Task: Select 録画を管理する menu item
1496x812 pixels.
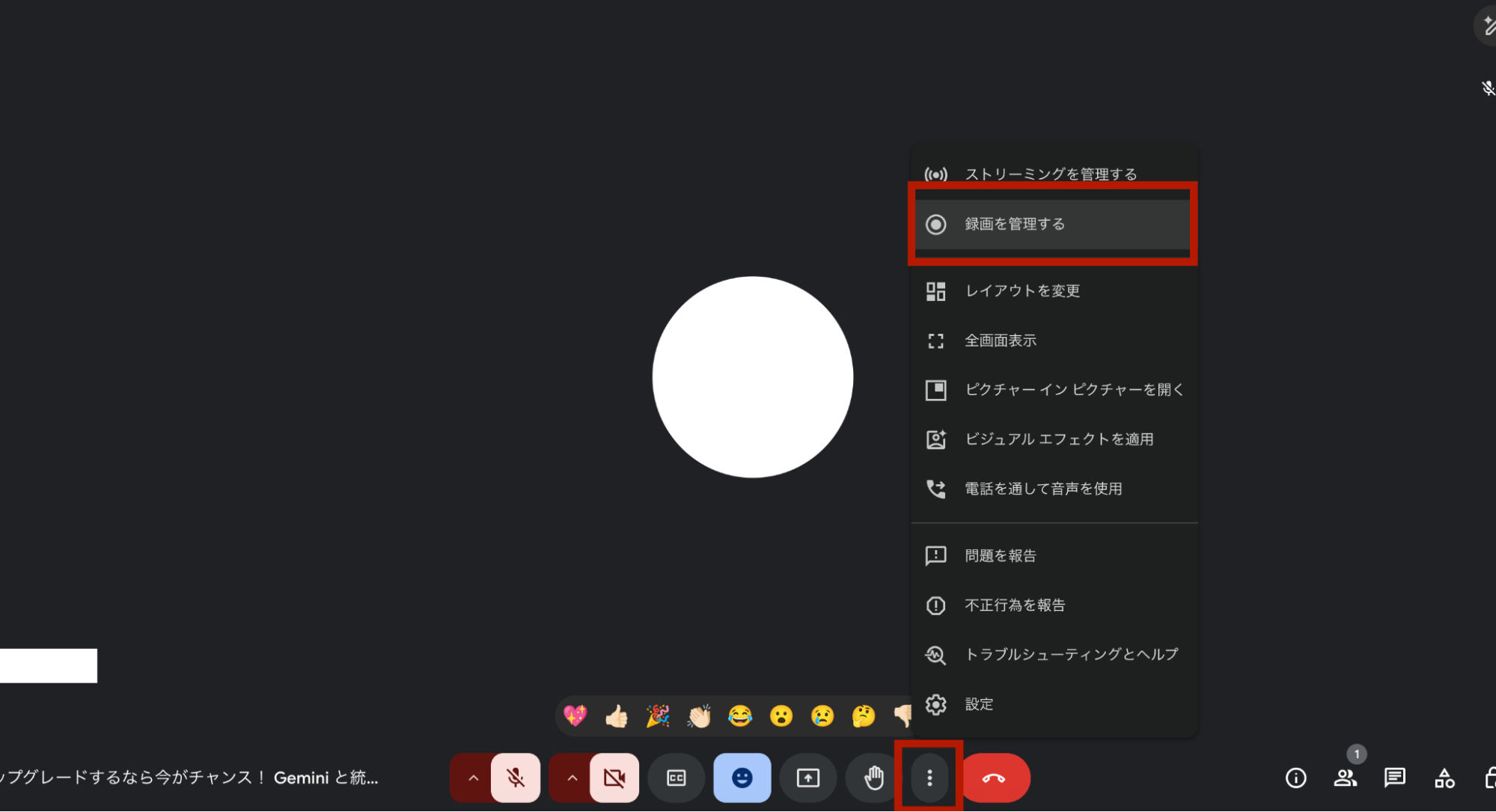Action: [x=1054, y=224]
